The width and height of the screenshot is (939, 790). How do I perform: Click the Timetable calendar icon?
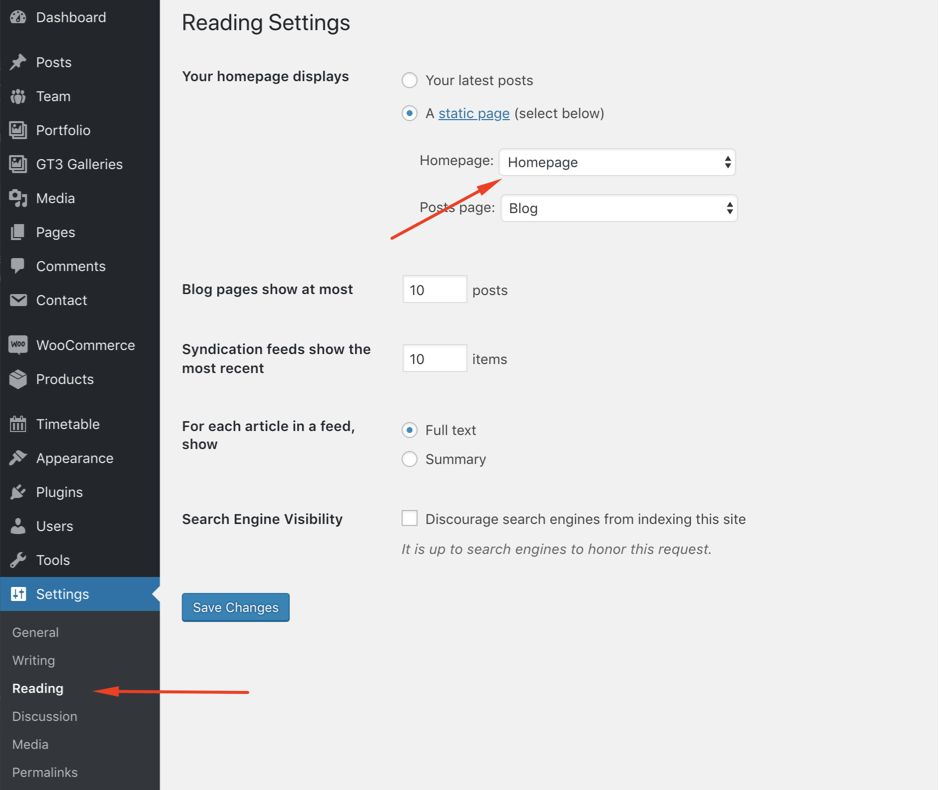pyautogui.click(x=18, y=423)
